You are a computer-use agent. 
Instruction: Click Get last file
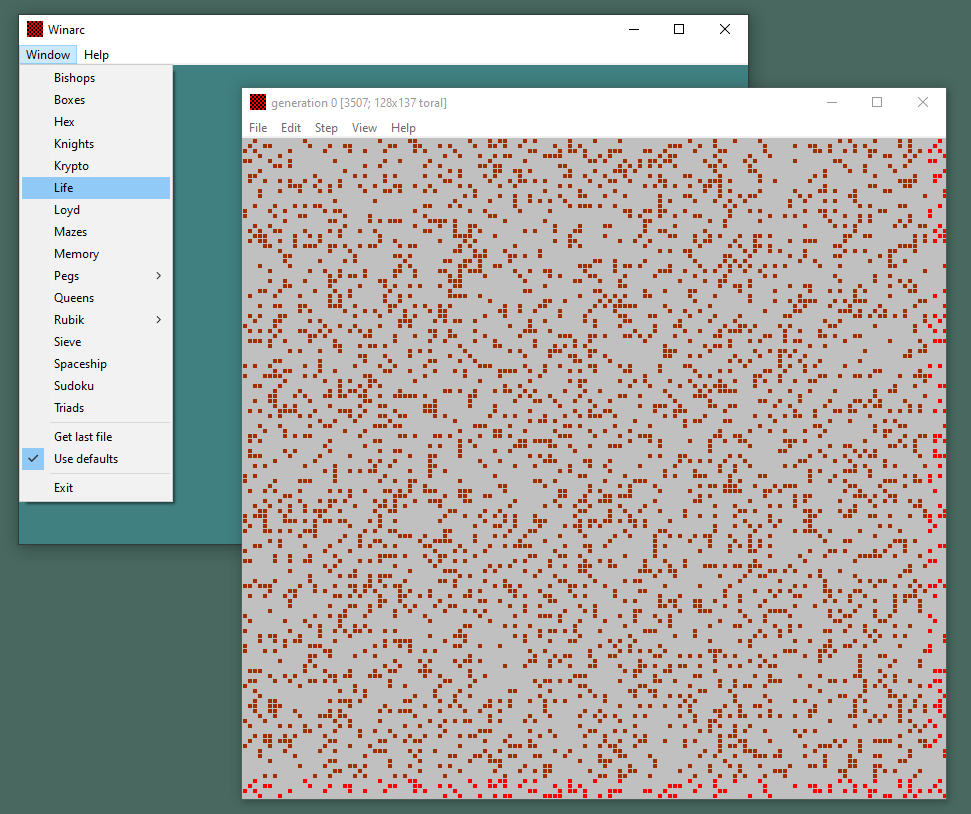coord(96,437)
